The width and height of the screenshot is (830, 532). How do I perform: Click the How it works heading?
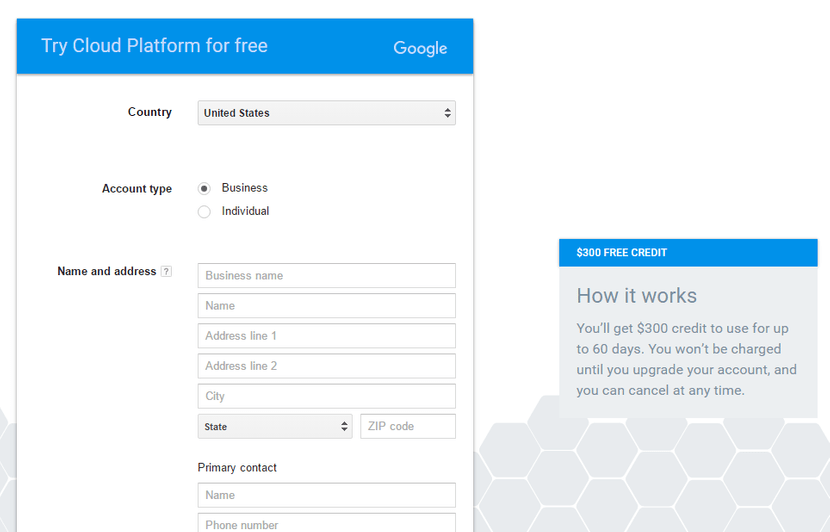[637, 295]
